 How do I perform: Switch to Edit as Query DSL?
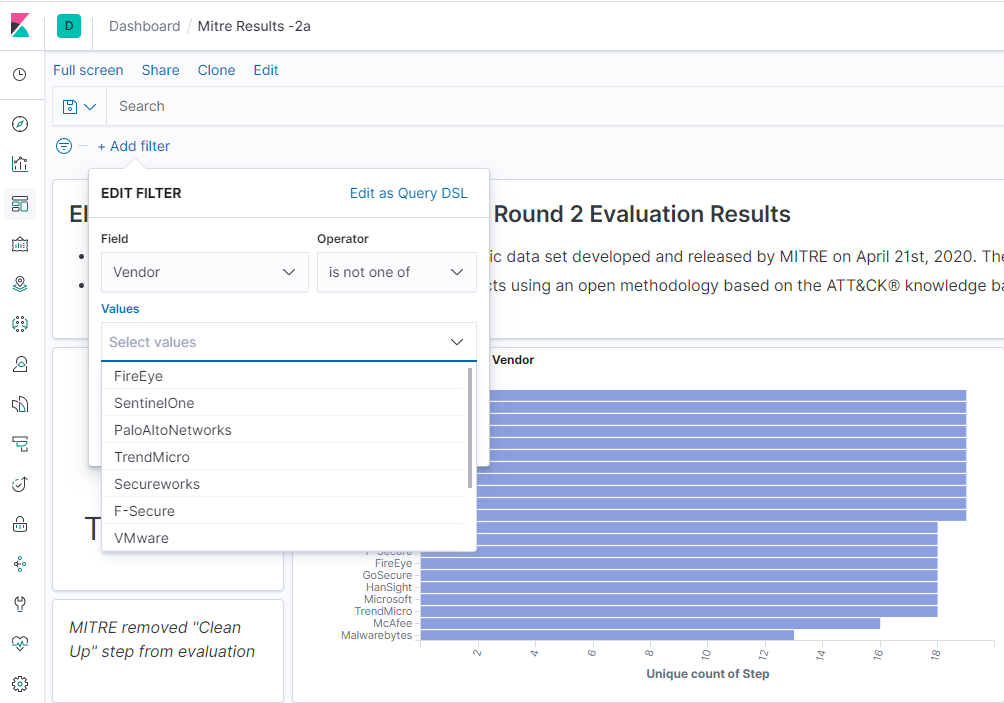409,193
